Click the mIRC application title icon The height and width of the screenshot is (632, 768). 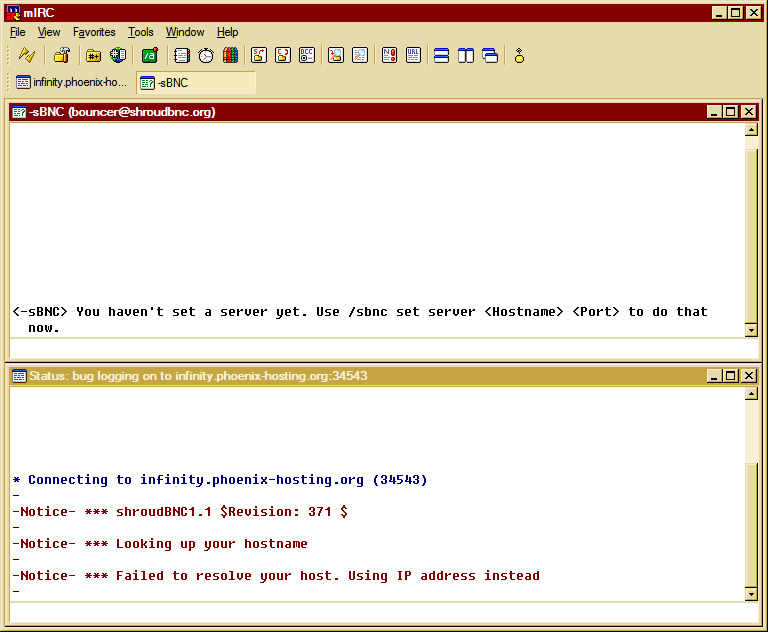click(13, 13)
